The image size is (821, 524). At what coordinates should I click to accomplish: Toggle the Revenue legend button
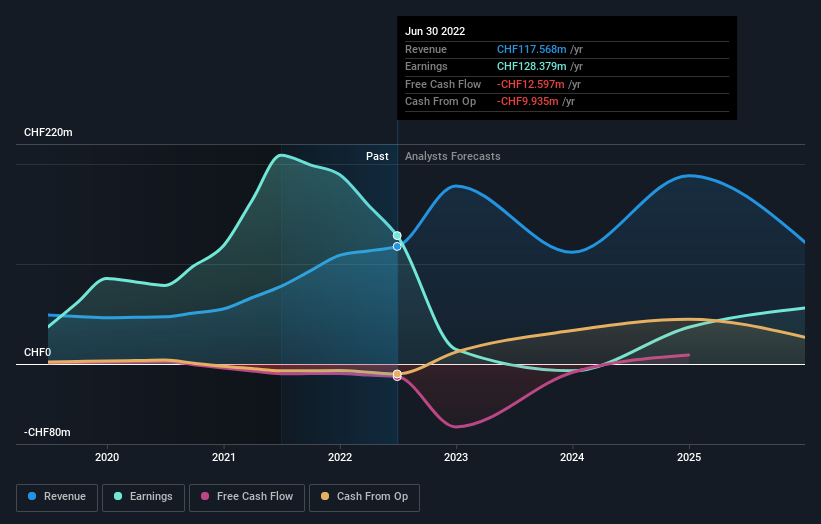coord(57,497)
